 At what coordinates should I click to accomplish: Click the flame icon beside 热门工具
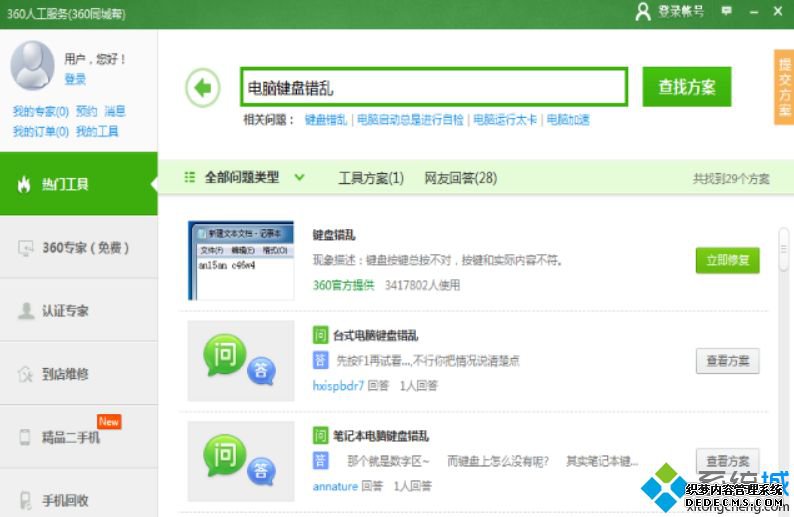(24, 184)
